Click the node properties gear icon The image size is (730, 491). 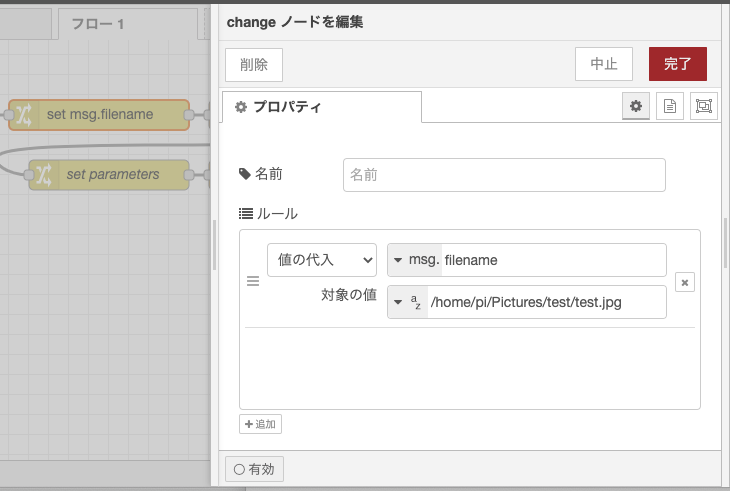[x=636, y=106]
